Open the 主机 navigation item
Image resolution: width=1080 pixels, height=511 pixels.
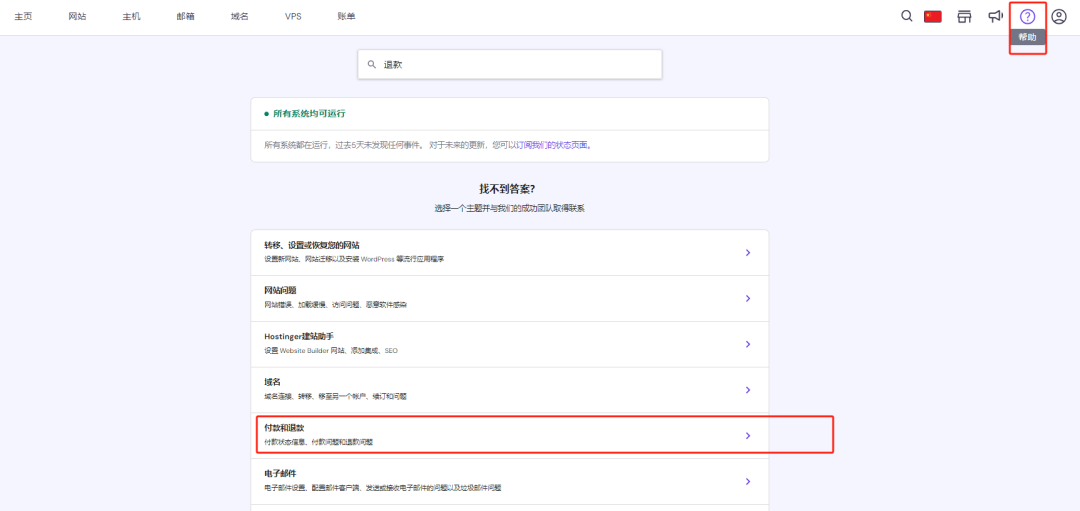click(131, 17)
